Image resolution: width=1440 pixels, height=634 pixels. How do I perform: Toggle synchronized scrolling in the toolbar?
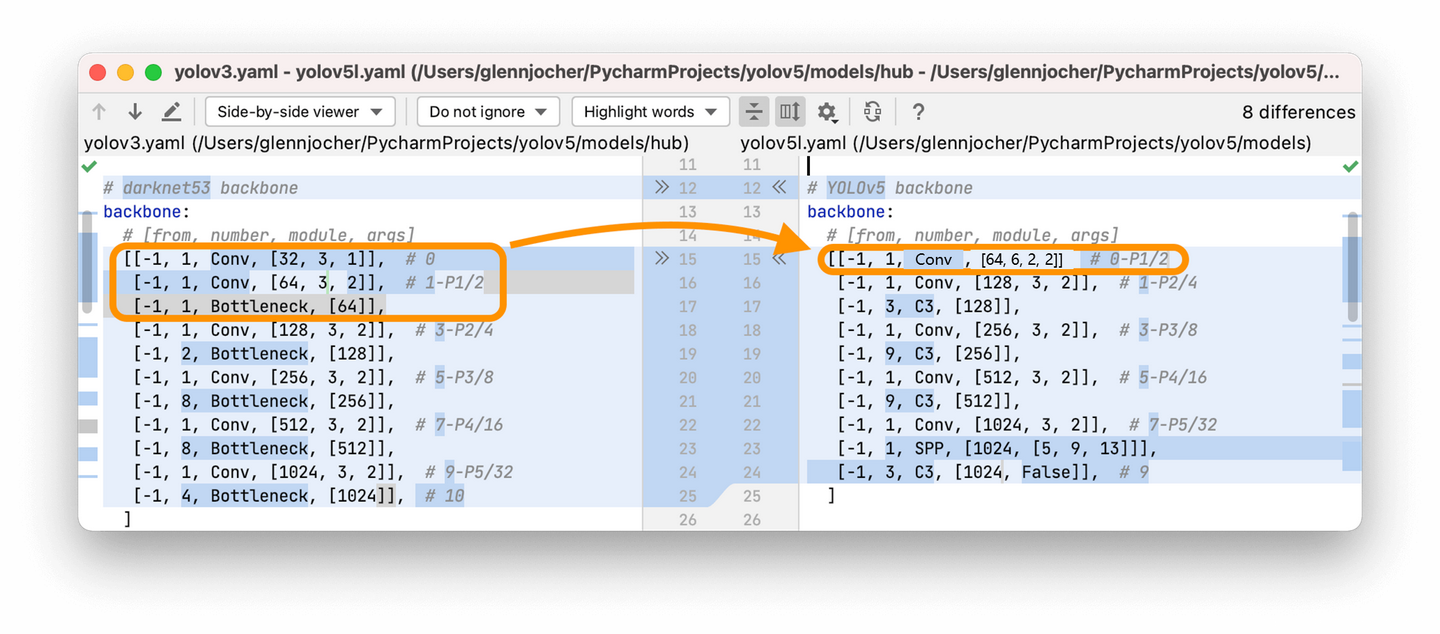click(790, 111)
